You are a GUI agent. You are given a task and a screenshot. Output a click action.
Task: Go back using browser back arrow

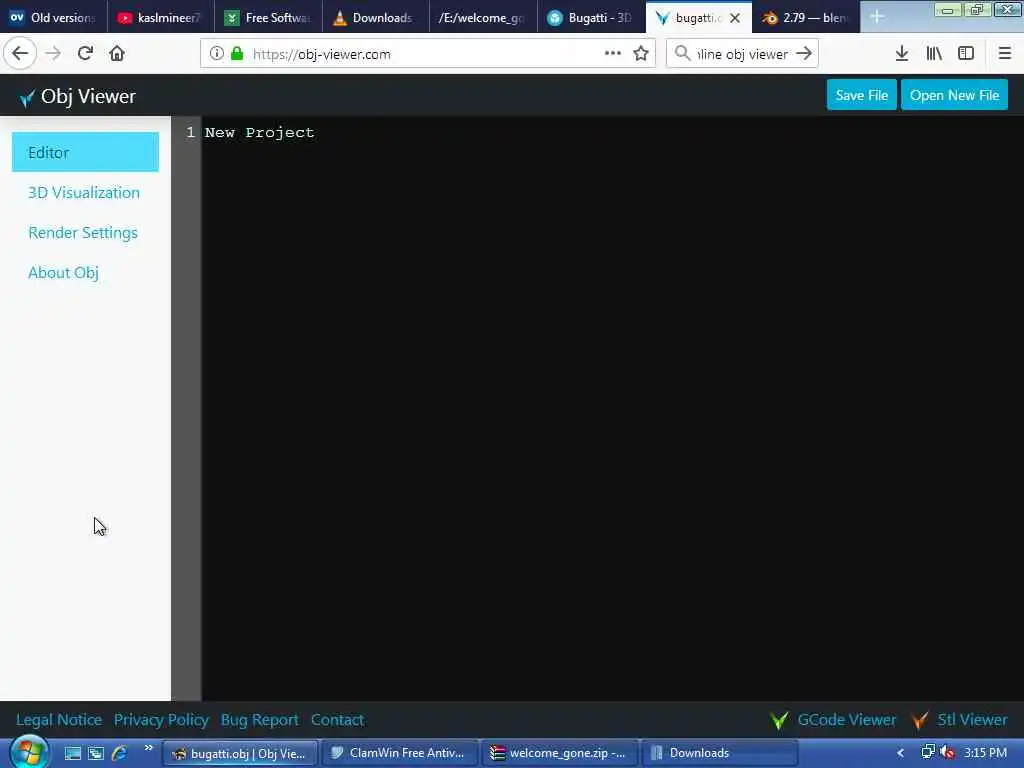20,54
